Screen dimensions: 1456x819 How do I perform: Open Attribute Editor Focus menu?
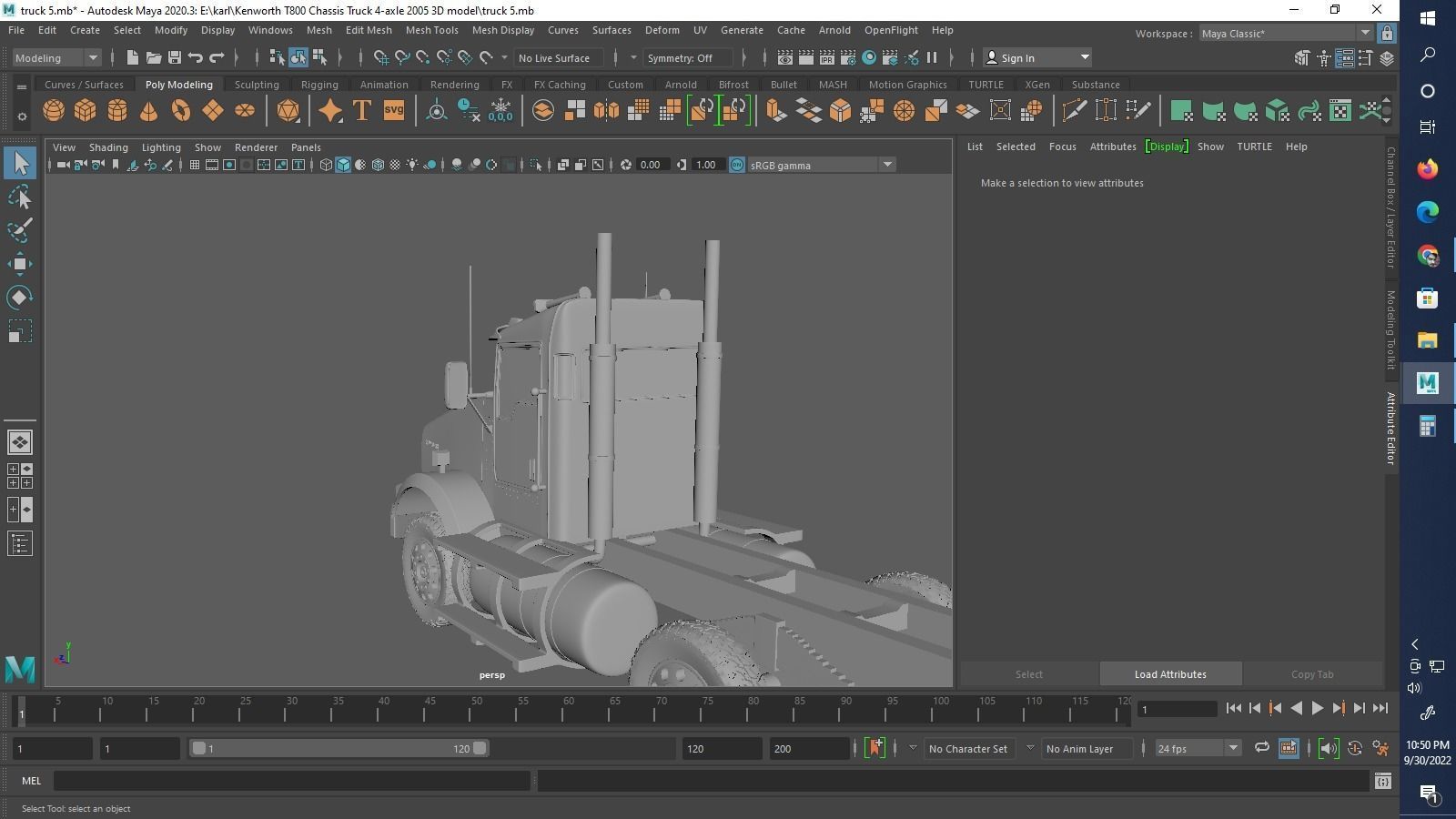1062,147
